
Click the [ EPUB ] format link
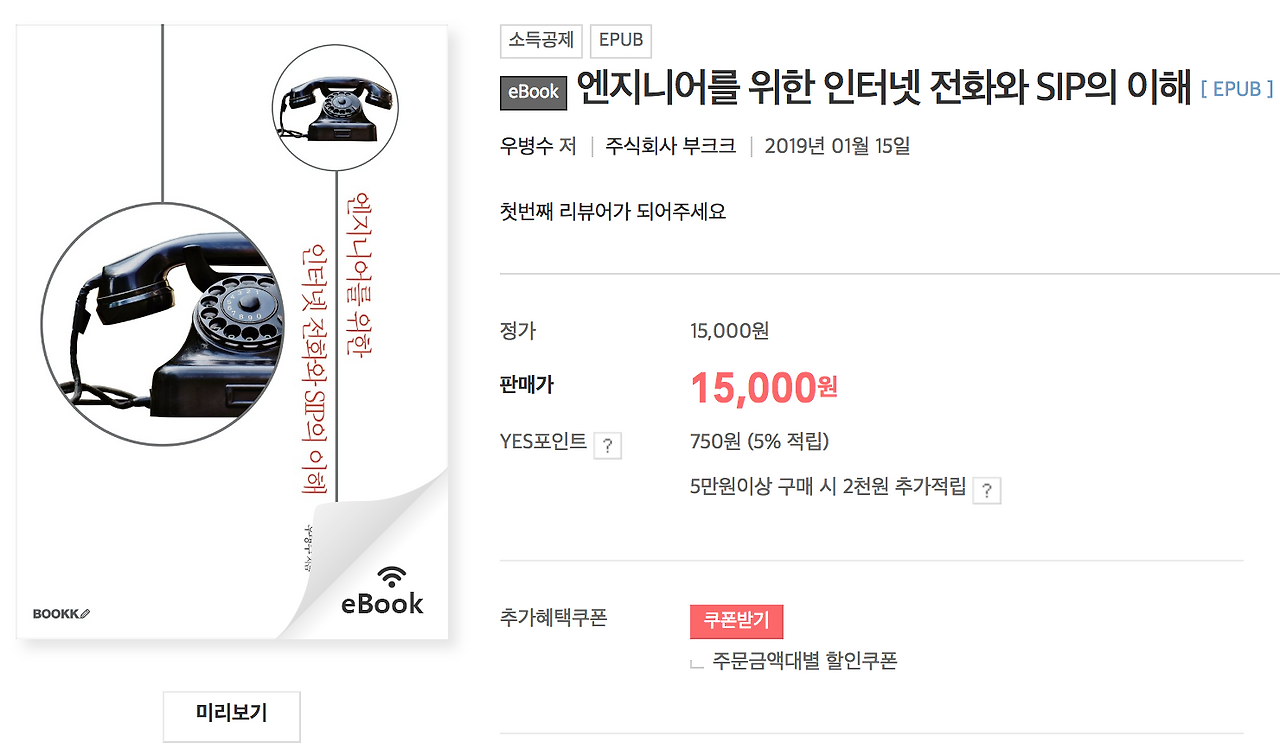point(1237,89)
